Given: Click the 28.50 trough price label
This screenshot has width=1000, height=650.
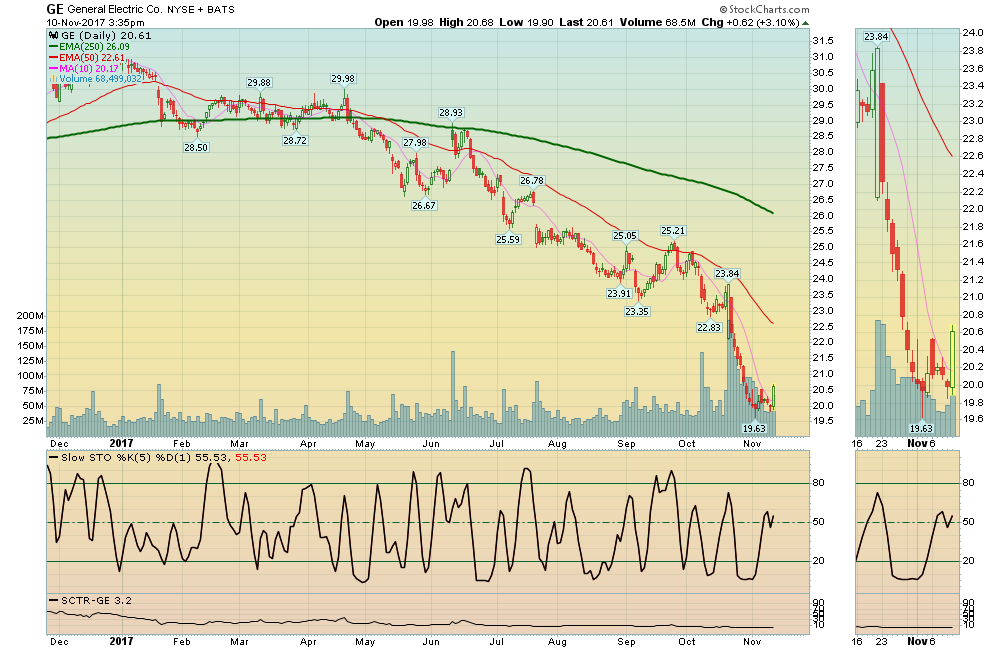Looking at the screenshot, I should point(196,147).
